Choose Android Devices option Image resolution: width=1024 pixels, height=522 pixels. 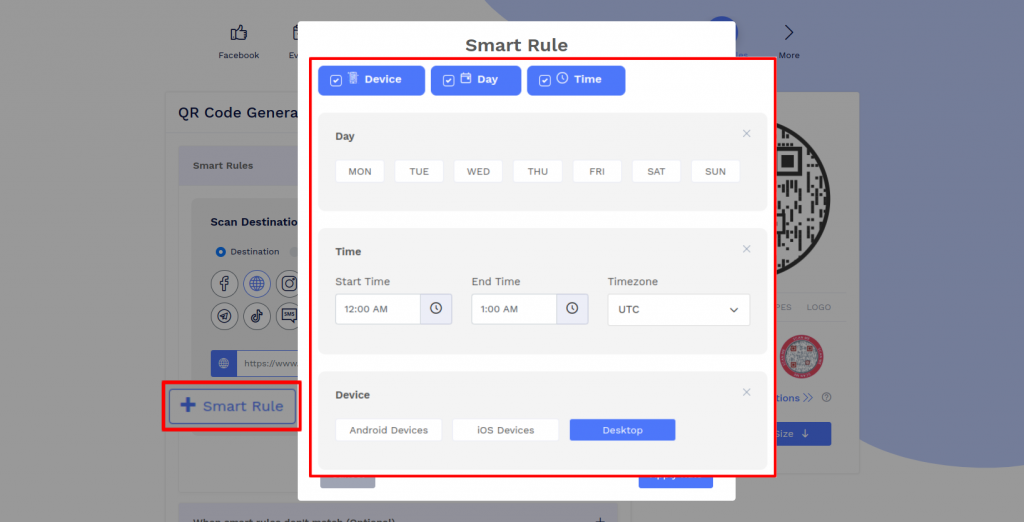pos(389,430)
